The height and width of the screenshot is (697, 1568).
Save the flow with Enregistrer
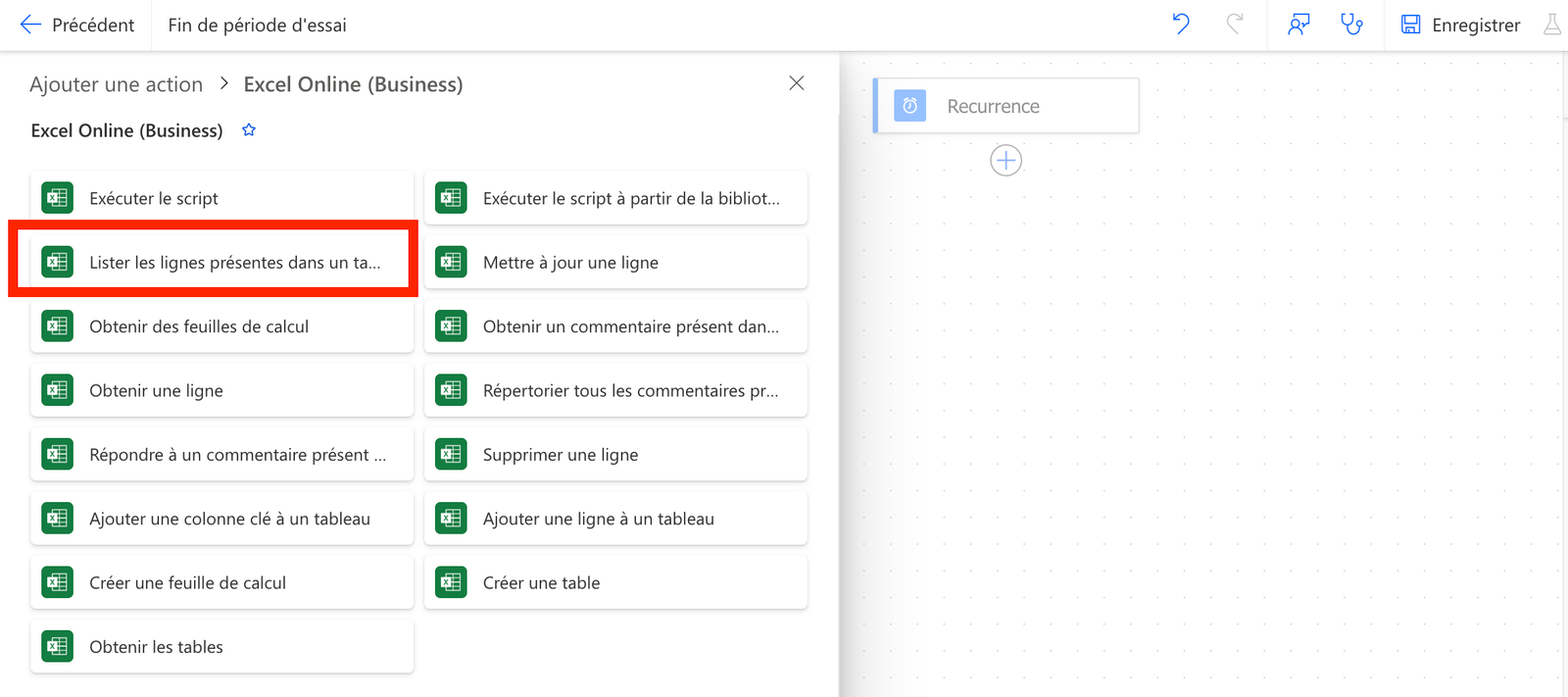tap(1460, 25)
